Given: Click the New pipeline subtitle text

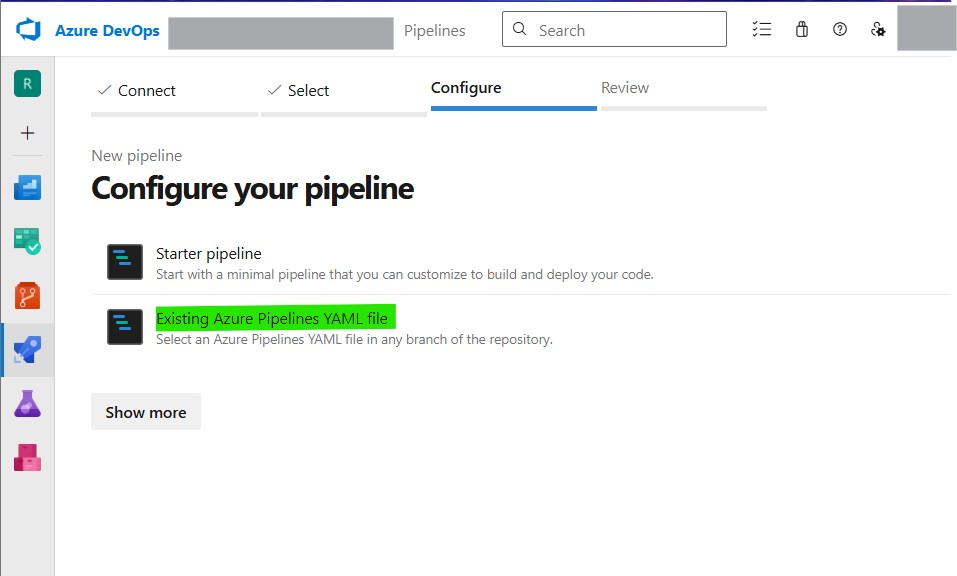Looking at the screenshot, I should 137,156.
